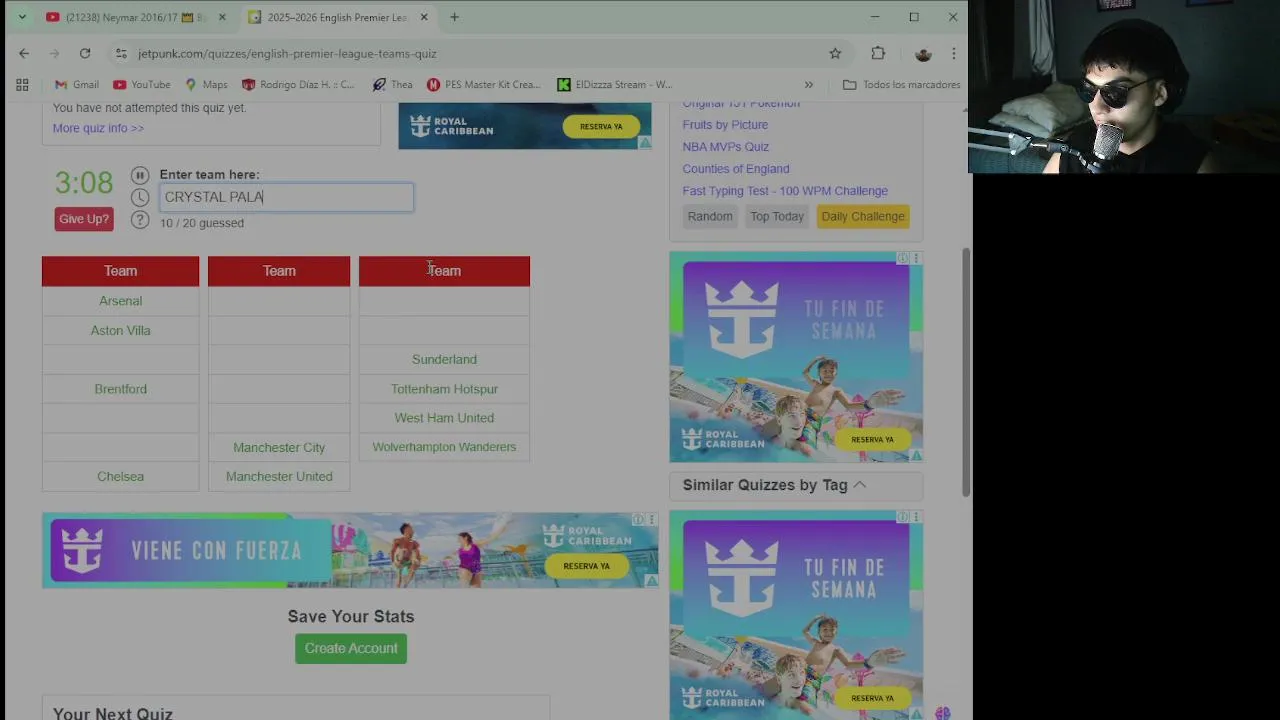
Task: Open the Rodrigo Diaz H. bookmark
Action: click(298, 85)
